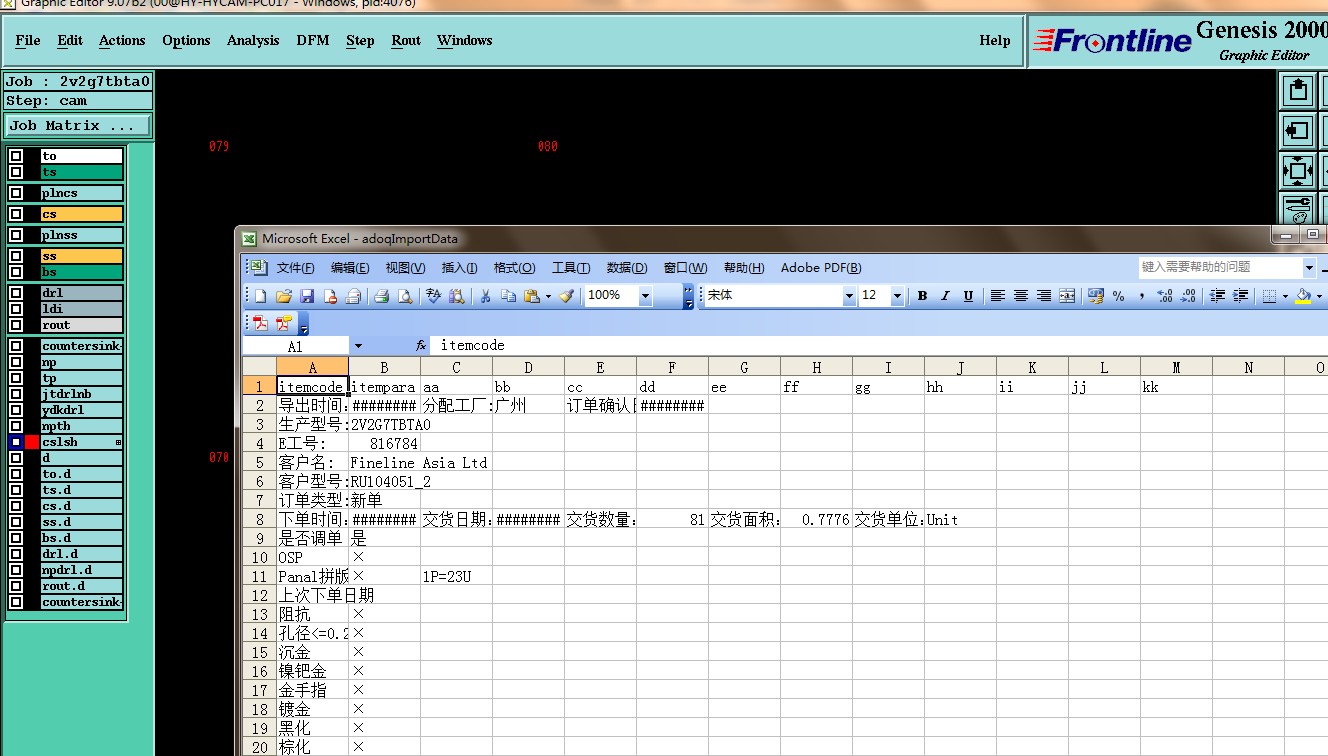Toggle Italic formatting in Excel

click(x=945, y=296)
